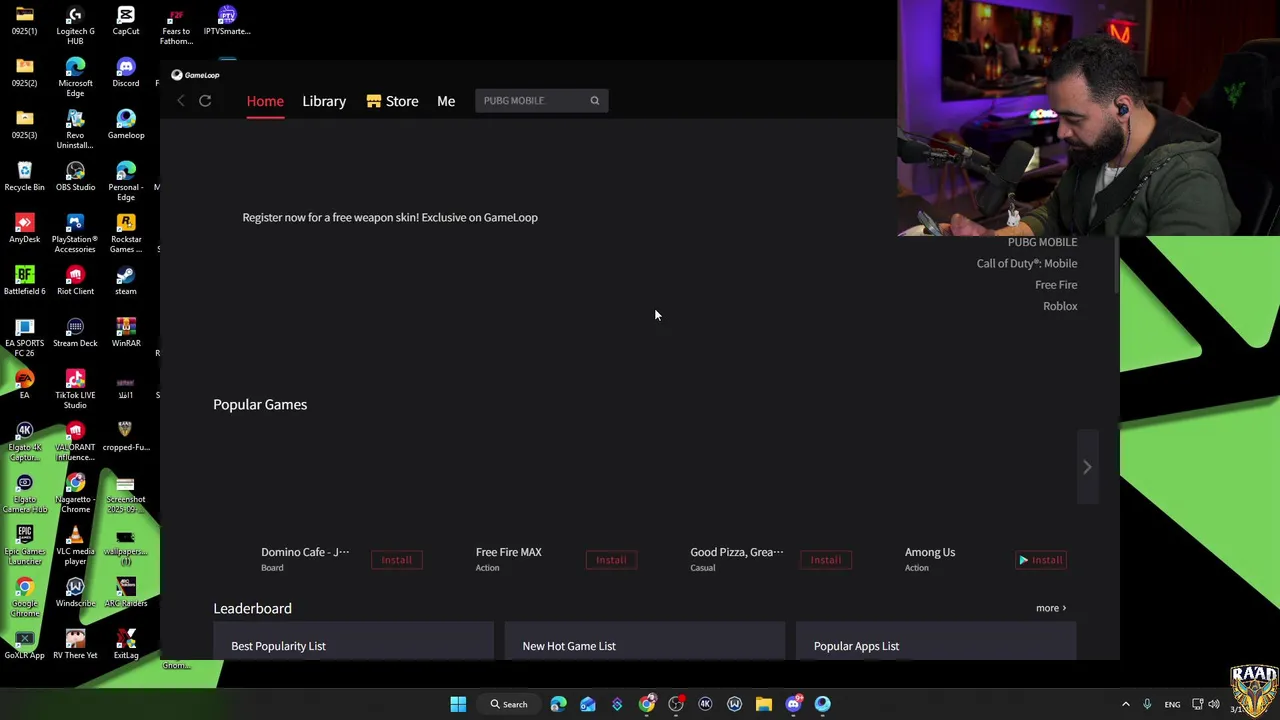Click the free weapon skin banner text

[x=390, y=217]
